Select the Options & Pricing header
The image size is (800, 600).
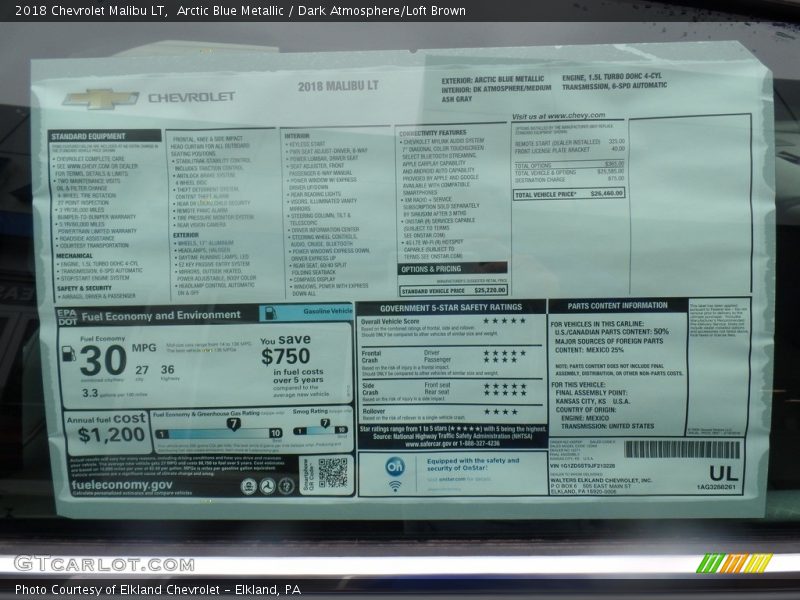click(431, 269)
